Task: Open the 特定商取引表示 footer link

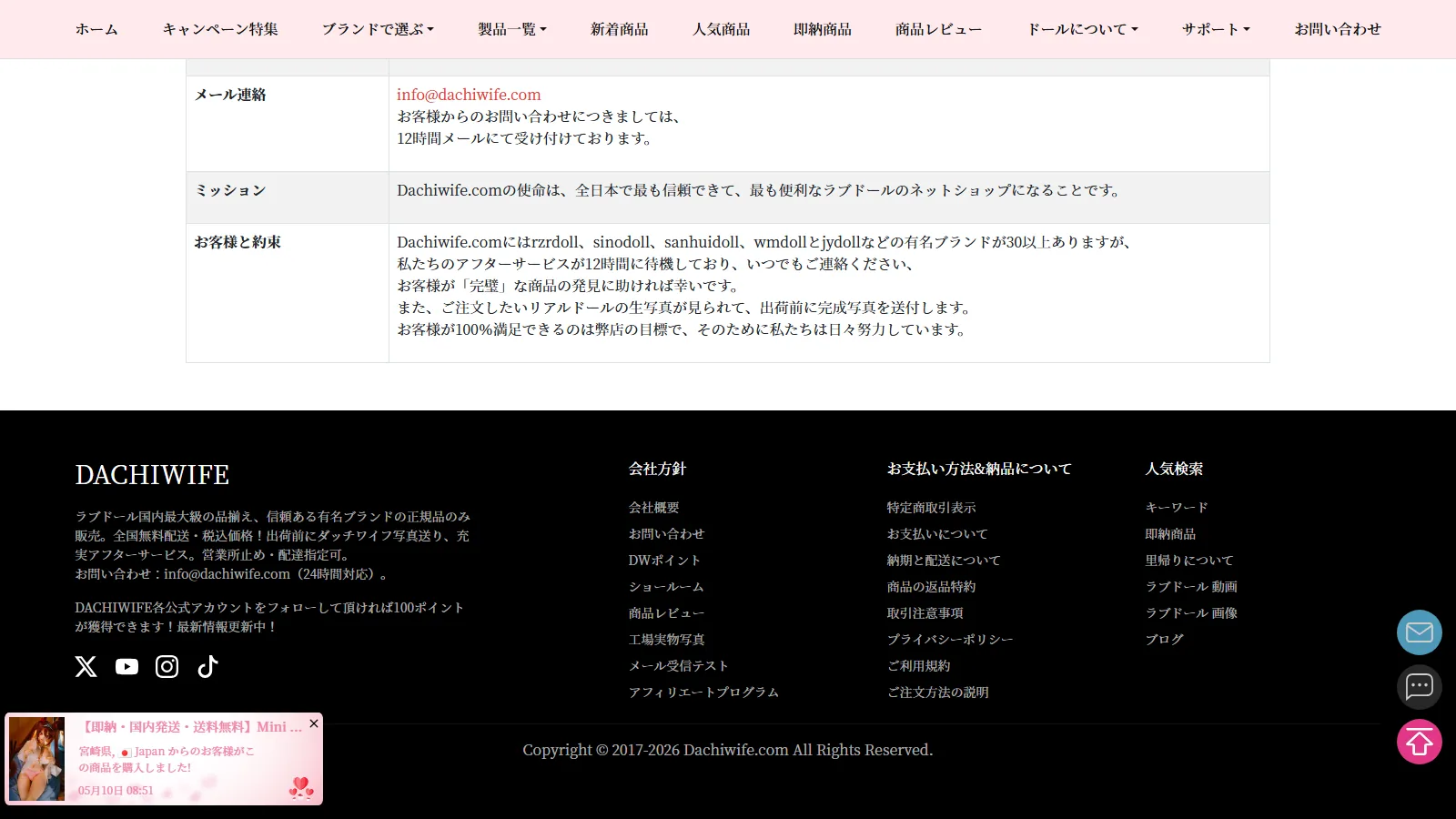Action: pyautogui.click(x=932, y=508)
